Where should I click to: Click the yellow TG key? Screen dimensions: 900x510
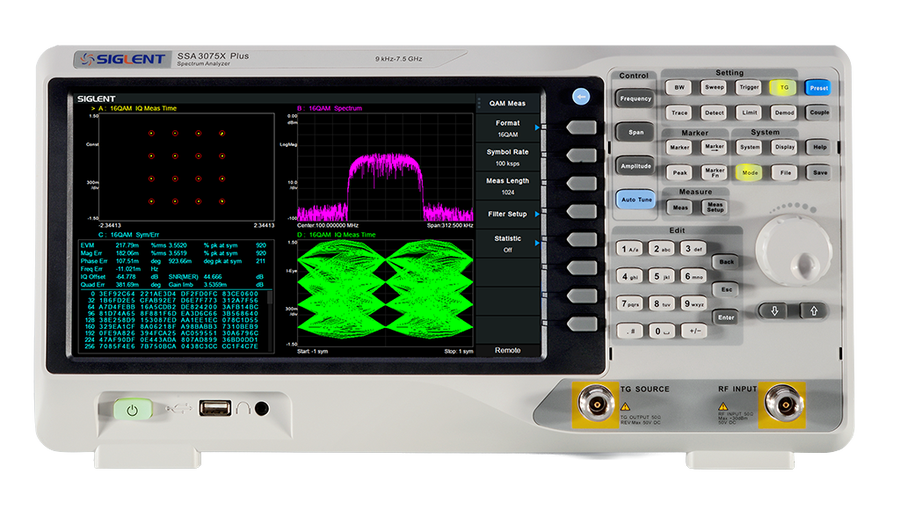click(x=784, y=87)
